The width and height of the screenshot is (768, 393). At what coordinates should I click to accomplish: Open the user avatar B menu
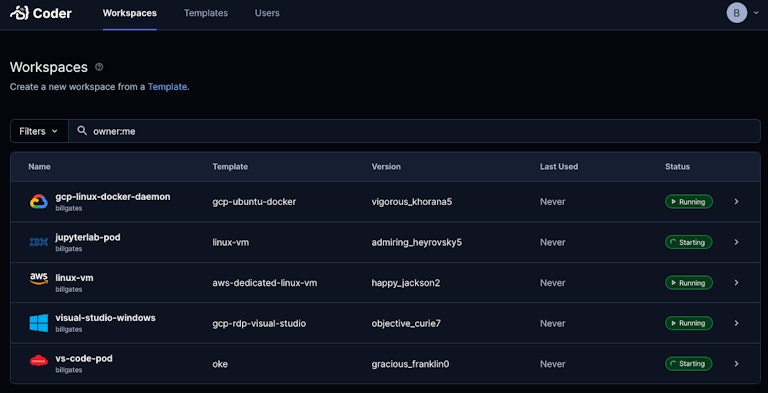[x=737, y=13]
